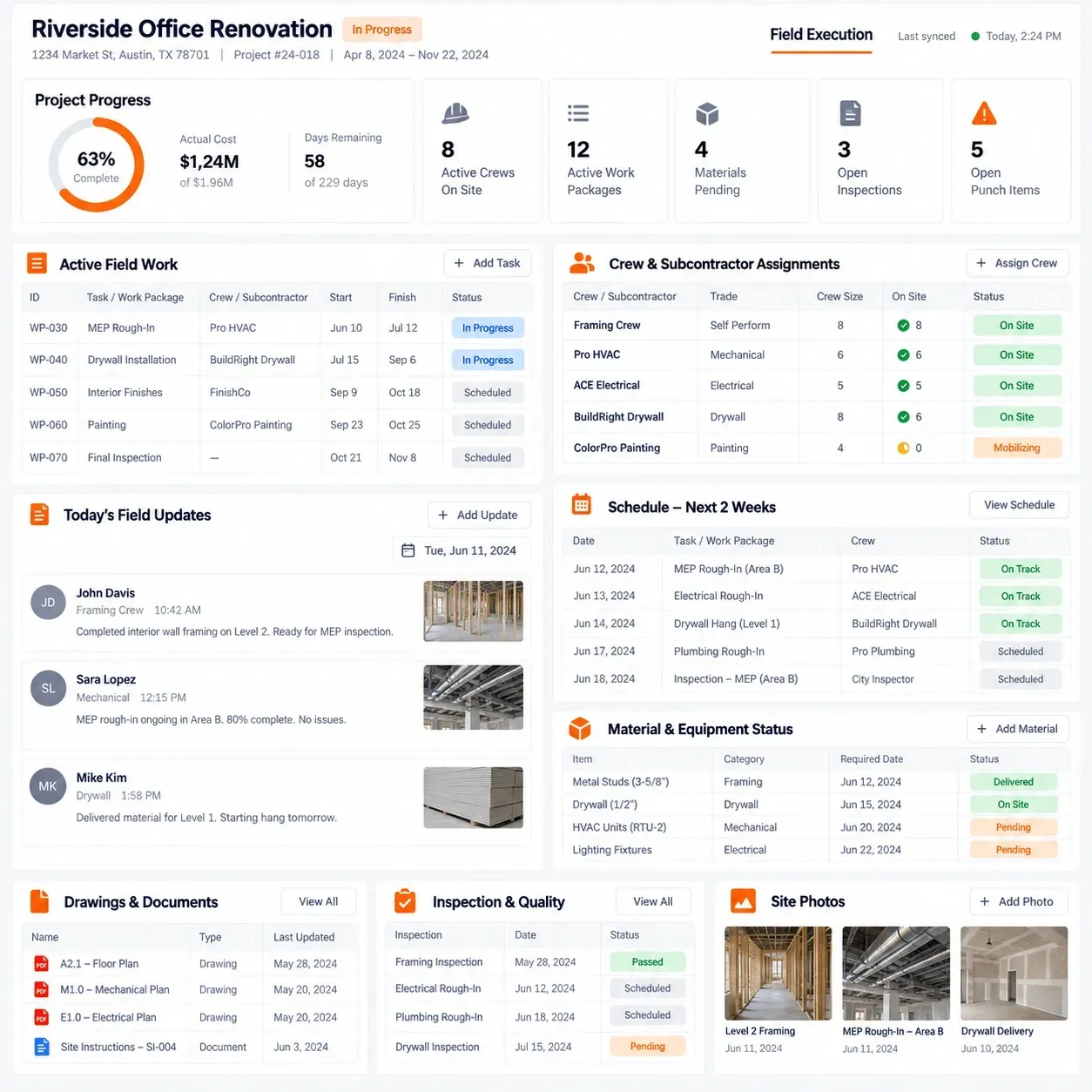
Task: Click the Add Photo button
Action: click(x=1018, y=901)
